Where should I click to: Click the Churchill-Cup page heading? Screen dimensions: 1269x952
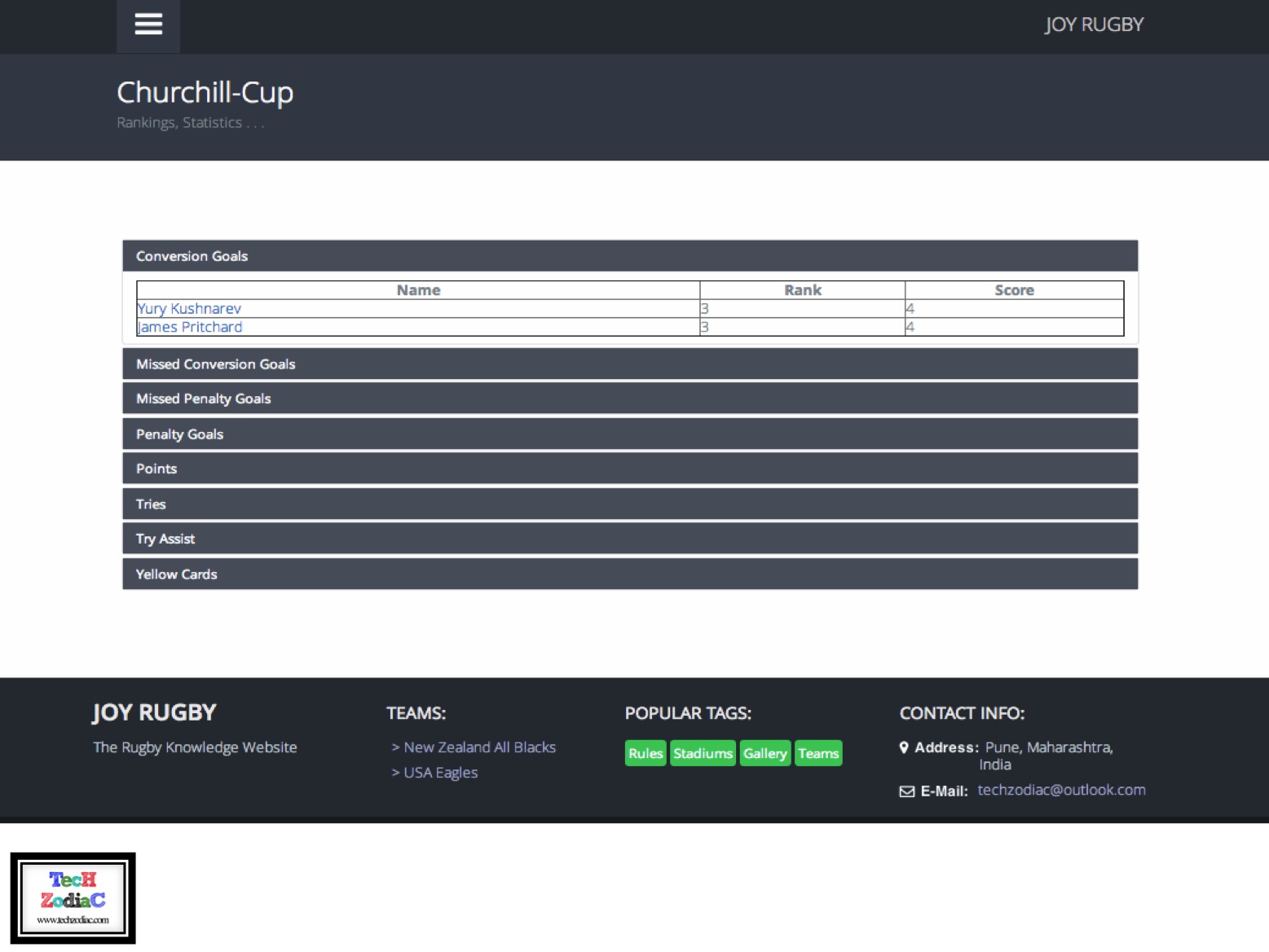[x=205, y=92]
